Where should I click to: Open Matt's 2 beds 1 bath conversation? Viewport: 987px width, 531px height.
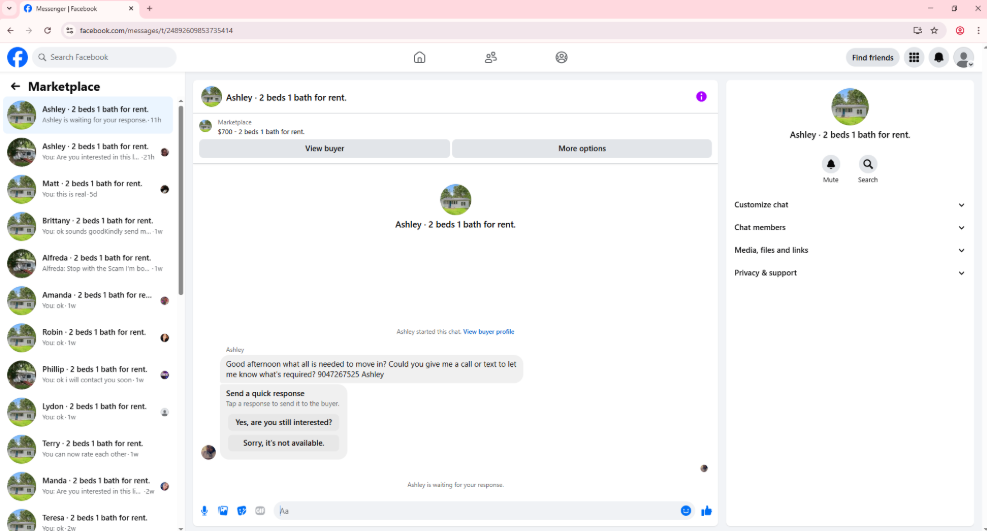click(88, 189)
